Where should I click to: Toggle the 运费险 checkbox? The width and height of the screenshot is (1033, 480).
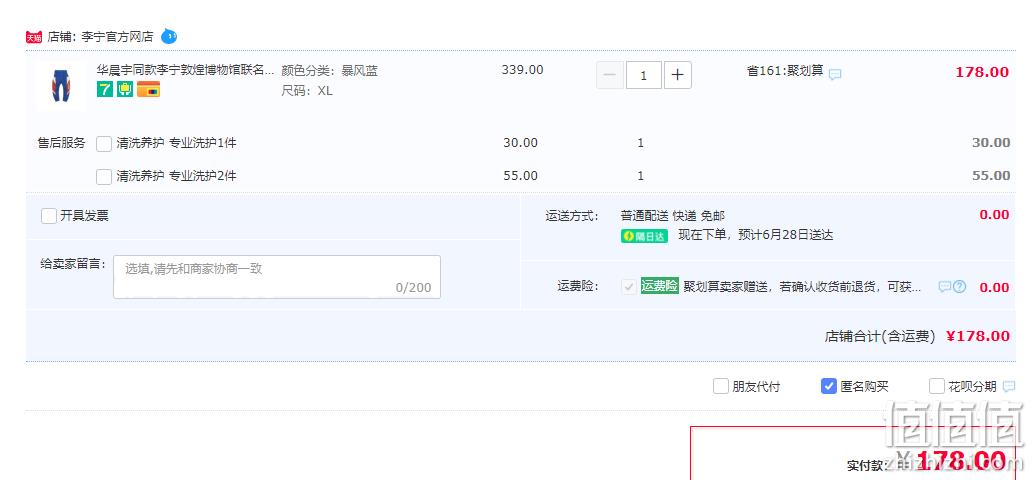[x=629, y=286]
